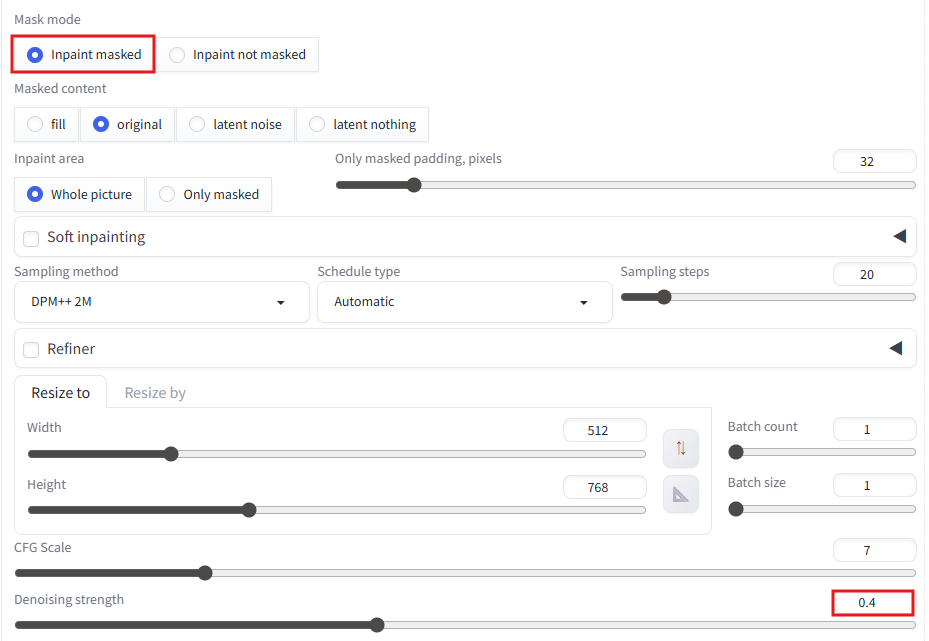Switch to the Resize by tab

tap(155, 393)
